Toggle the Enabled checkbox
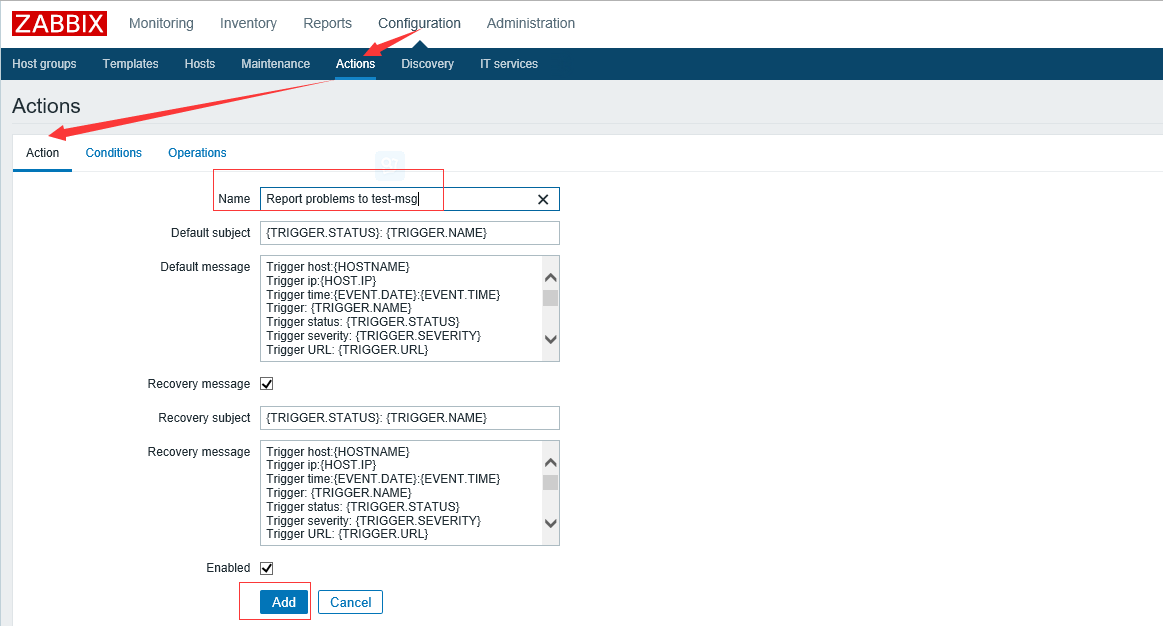 click(x=267, y=568)
